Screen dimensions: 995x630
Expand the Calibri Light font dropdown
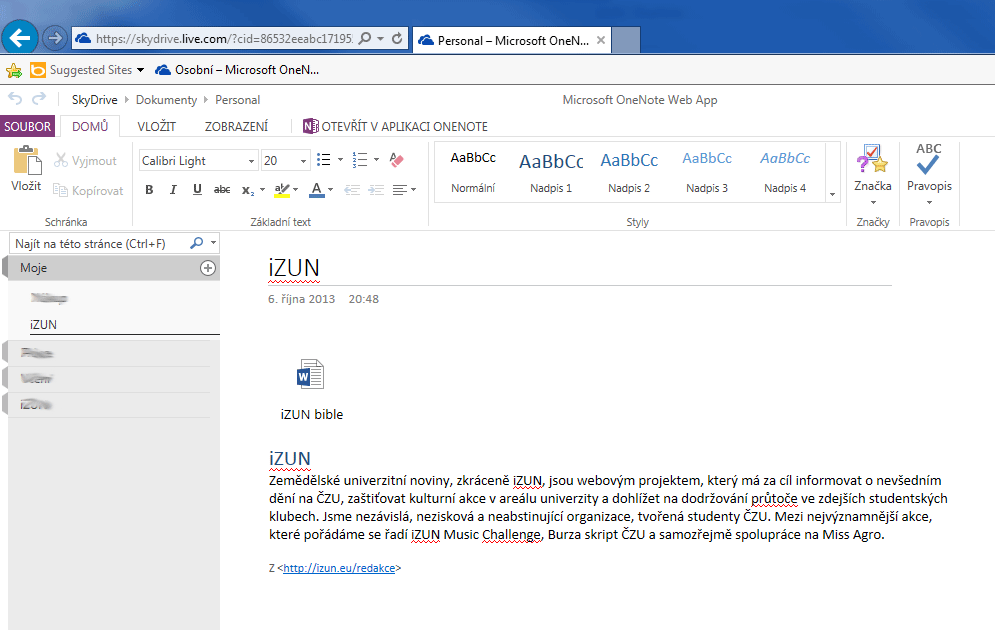252,161
